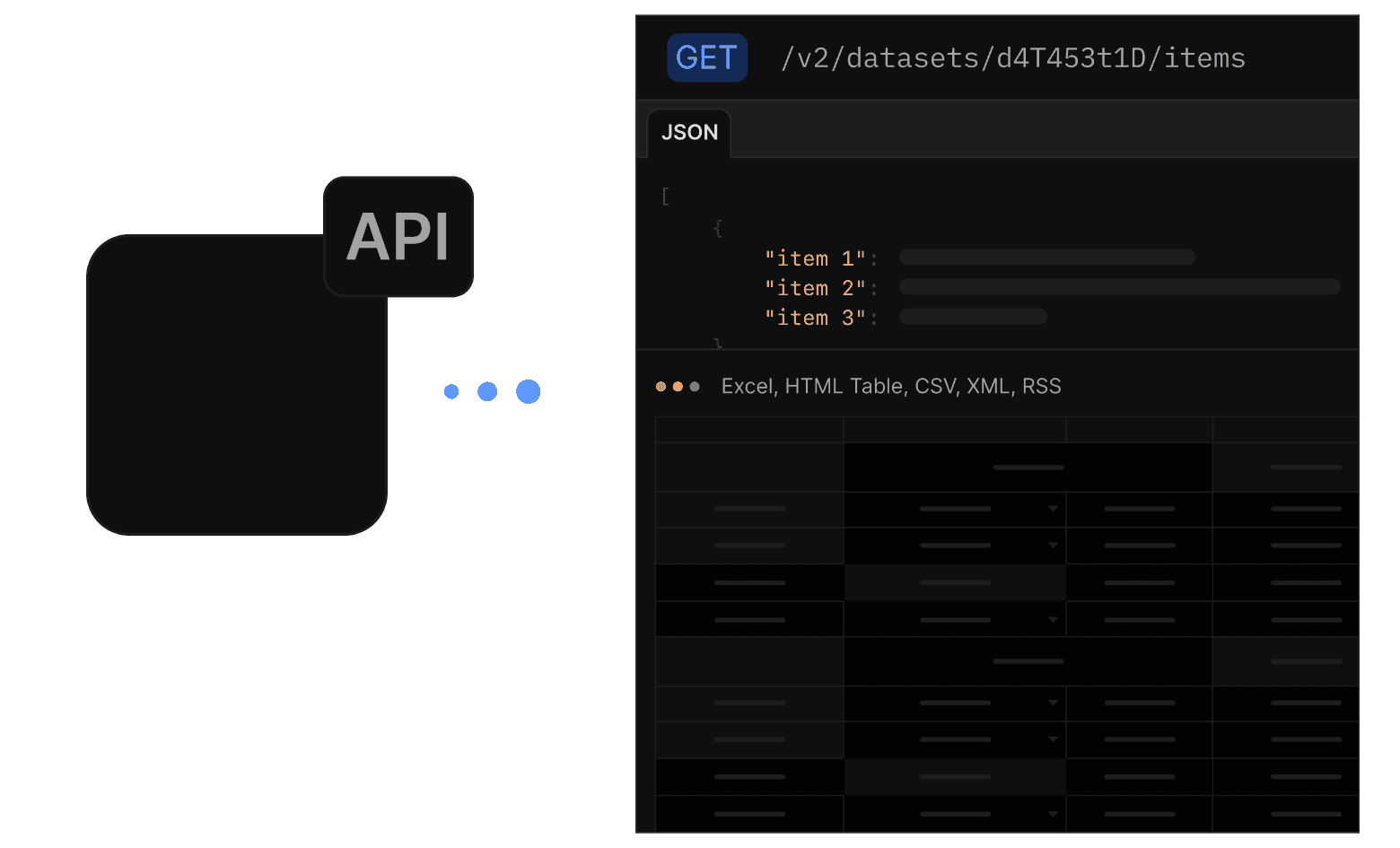Click the Excel, HTML Table, CSV, XML, RSS label
Viewport: 1400px width, 848px height.
click(x=891, y=387)
